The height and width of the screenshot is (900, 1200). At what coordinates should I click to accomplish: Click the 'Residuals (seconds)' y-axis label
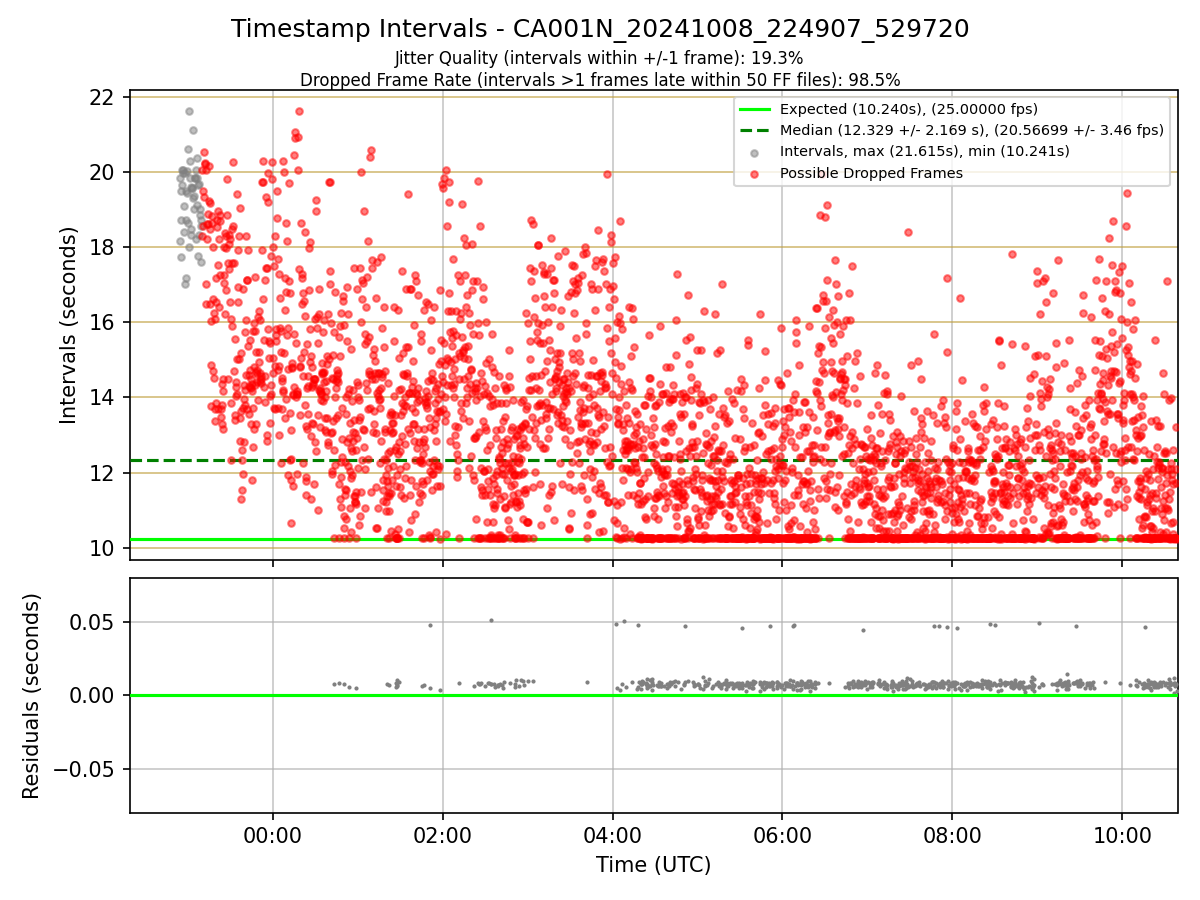(x=32, y=696)
